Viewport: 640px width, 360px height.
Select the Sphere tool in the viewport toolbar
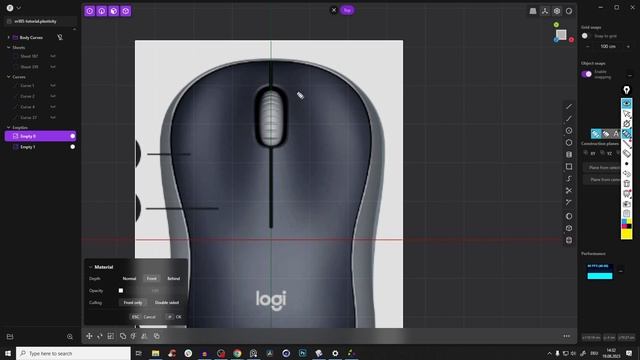(x=569, y=216)
